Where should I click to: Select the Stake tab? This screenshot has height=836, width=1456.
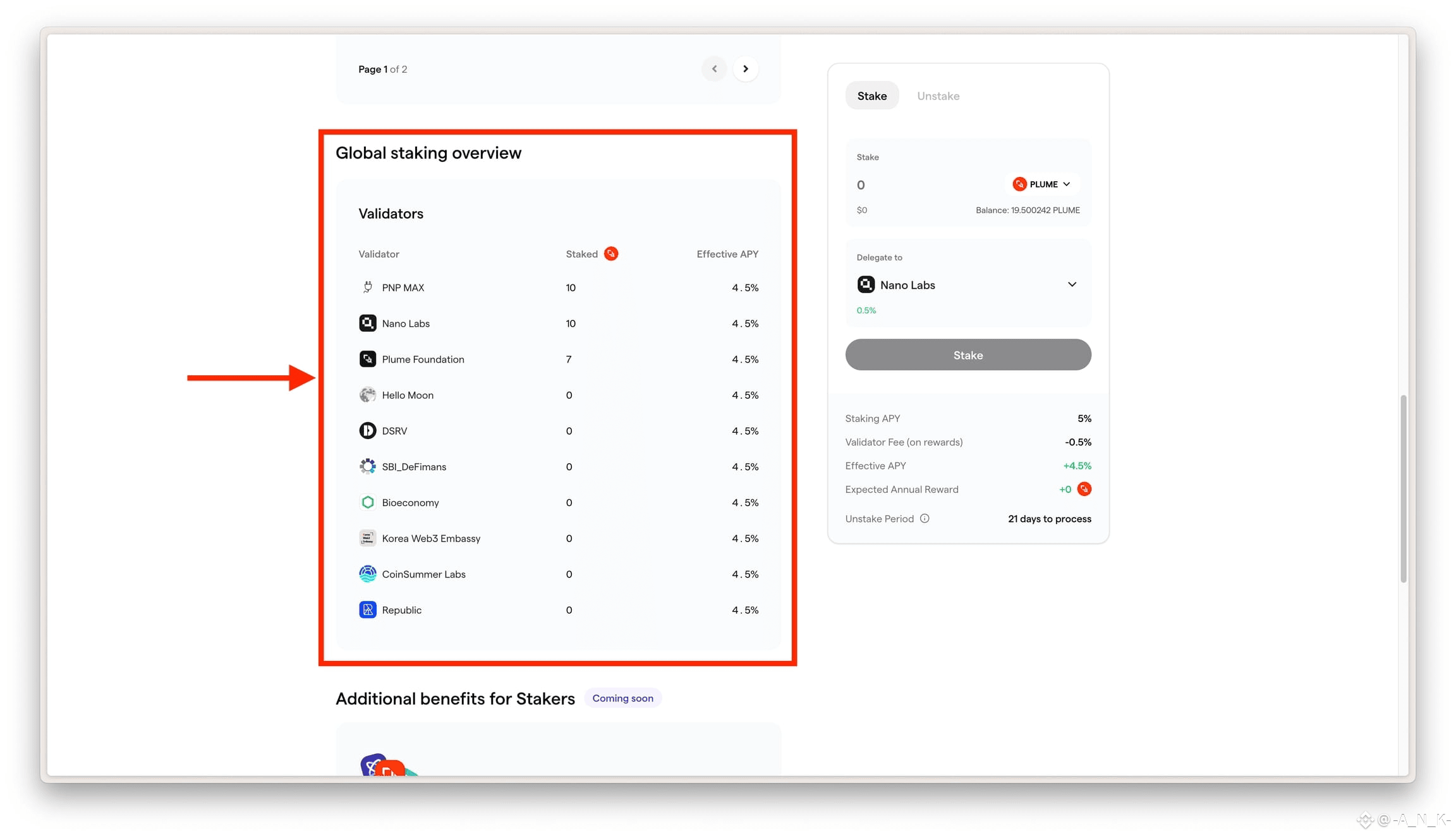[x=871, y=96]
